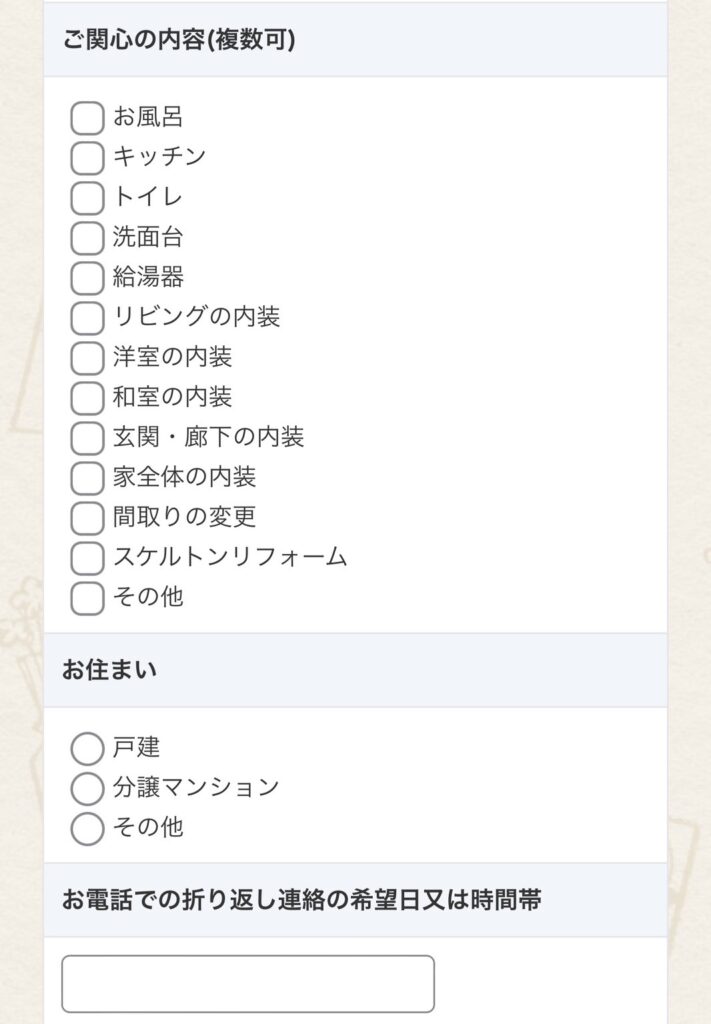This screenshot has width=711, height=1024.
Task: Select the 戸建 radio button
Action: [x=84, y=747]
